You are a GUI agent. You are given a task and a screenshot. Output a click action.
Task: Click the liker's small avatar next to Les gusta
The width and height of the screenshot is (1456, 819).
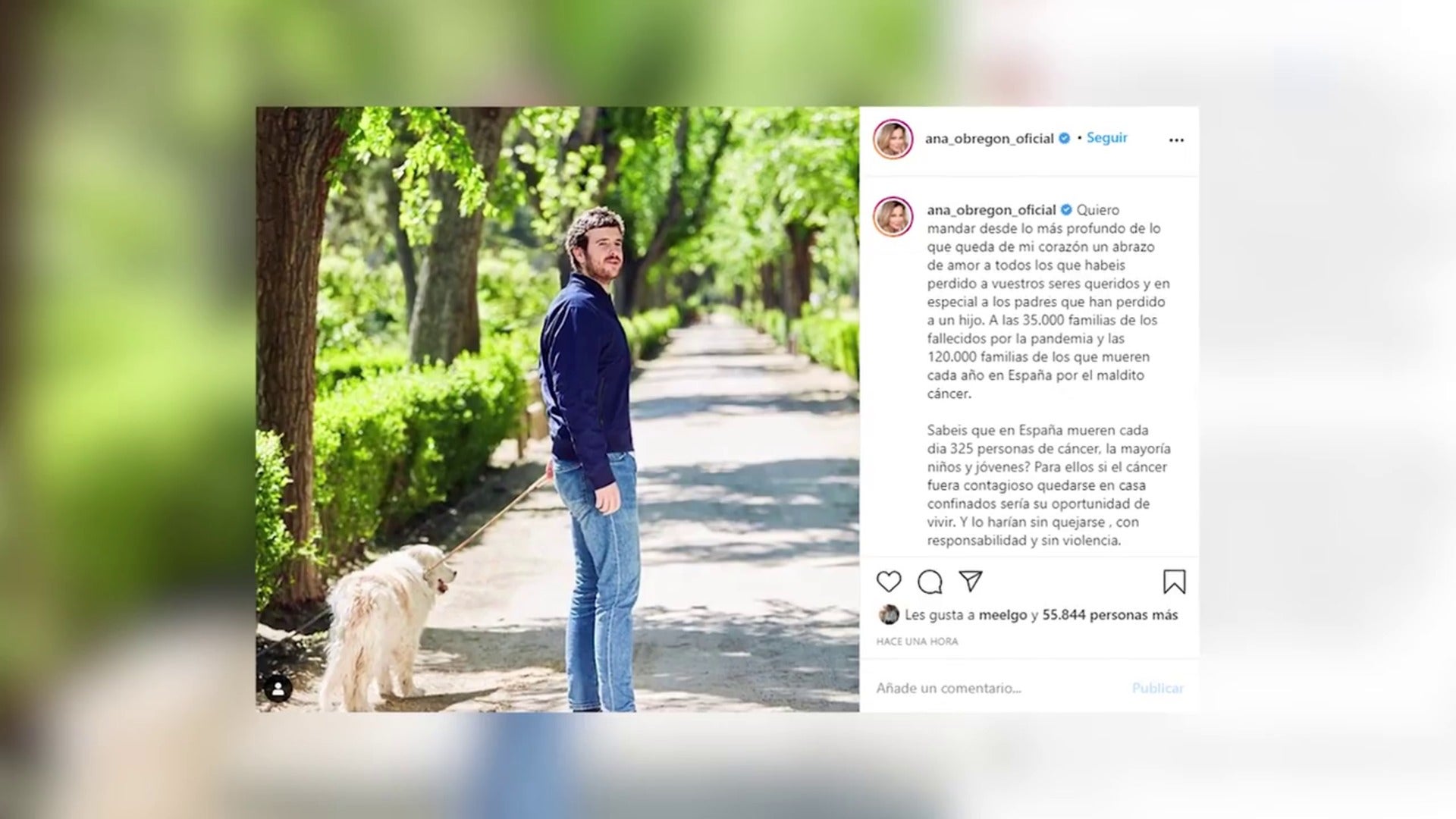(x=889, y=614)
